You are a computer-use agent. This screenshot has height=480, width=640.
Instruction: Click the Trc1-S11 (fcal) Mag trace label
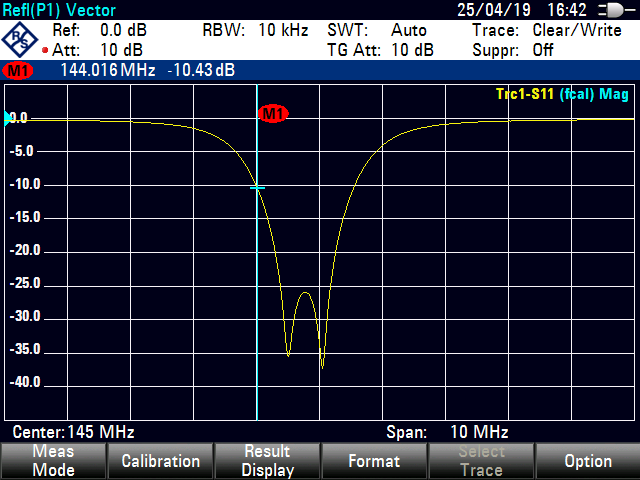(561, 94)
